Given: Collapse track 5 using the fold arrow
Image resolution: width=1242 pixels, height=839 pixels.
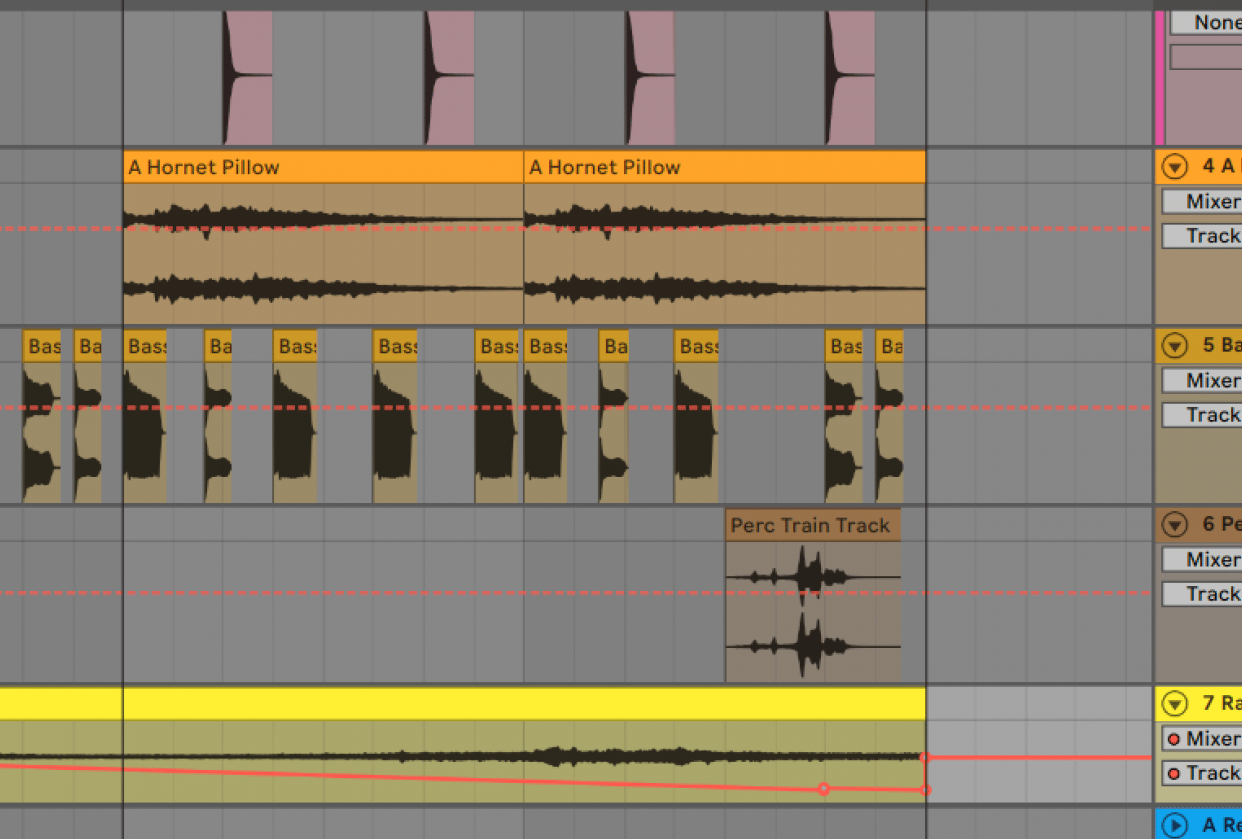Looking at the screenshot, I should (x=1174, y=346).
